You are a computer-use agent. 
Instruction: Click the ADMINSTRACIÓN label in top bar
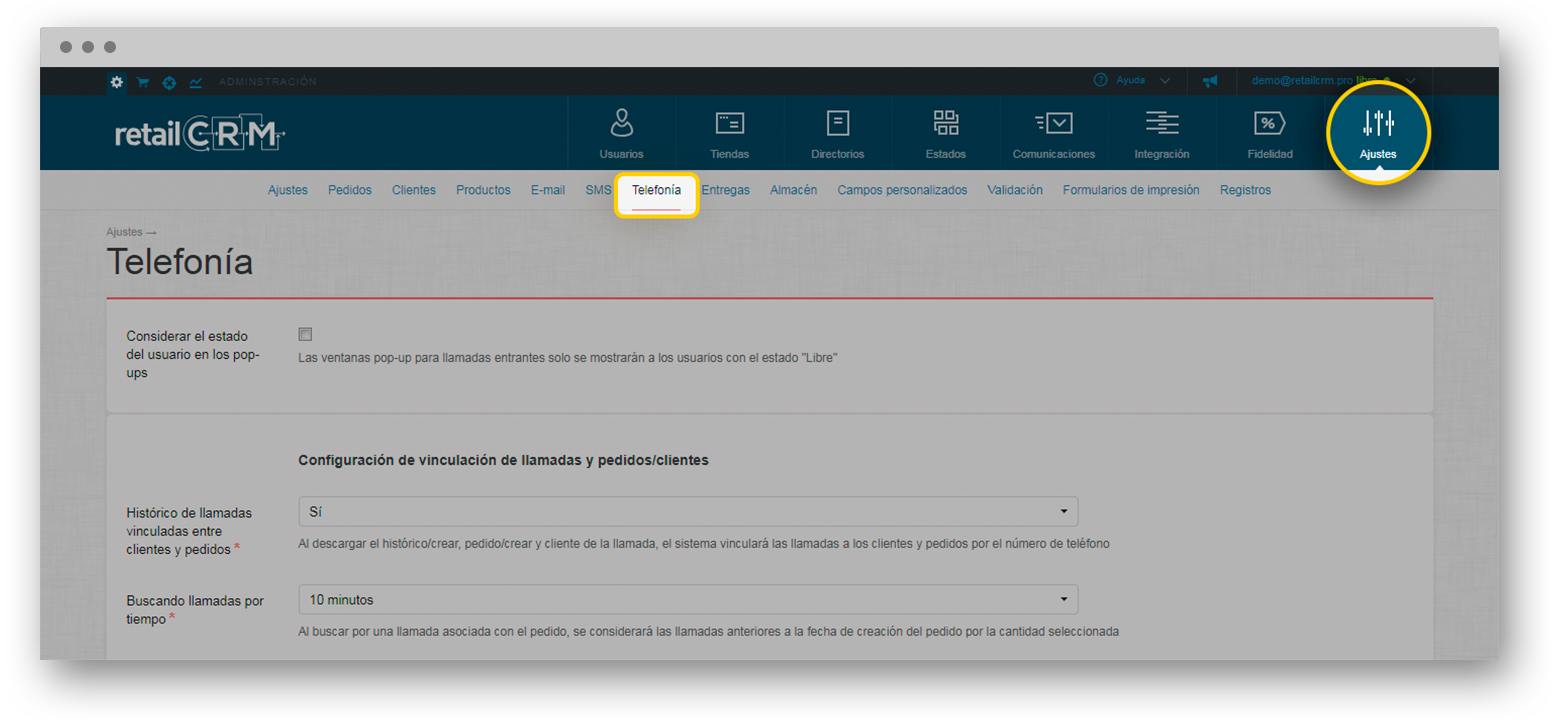[x=268, y=82]
